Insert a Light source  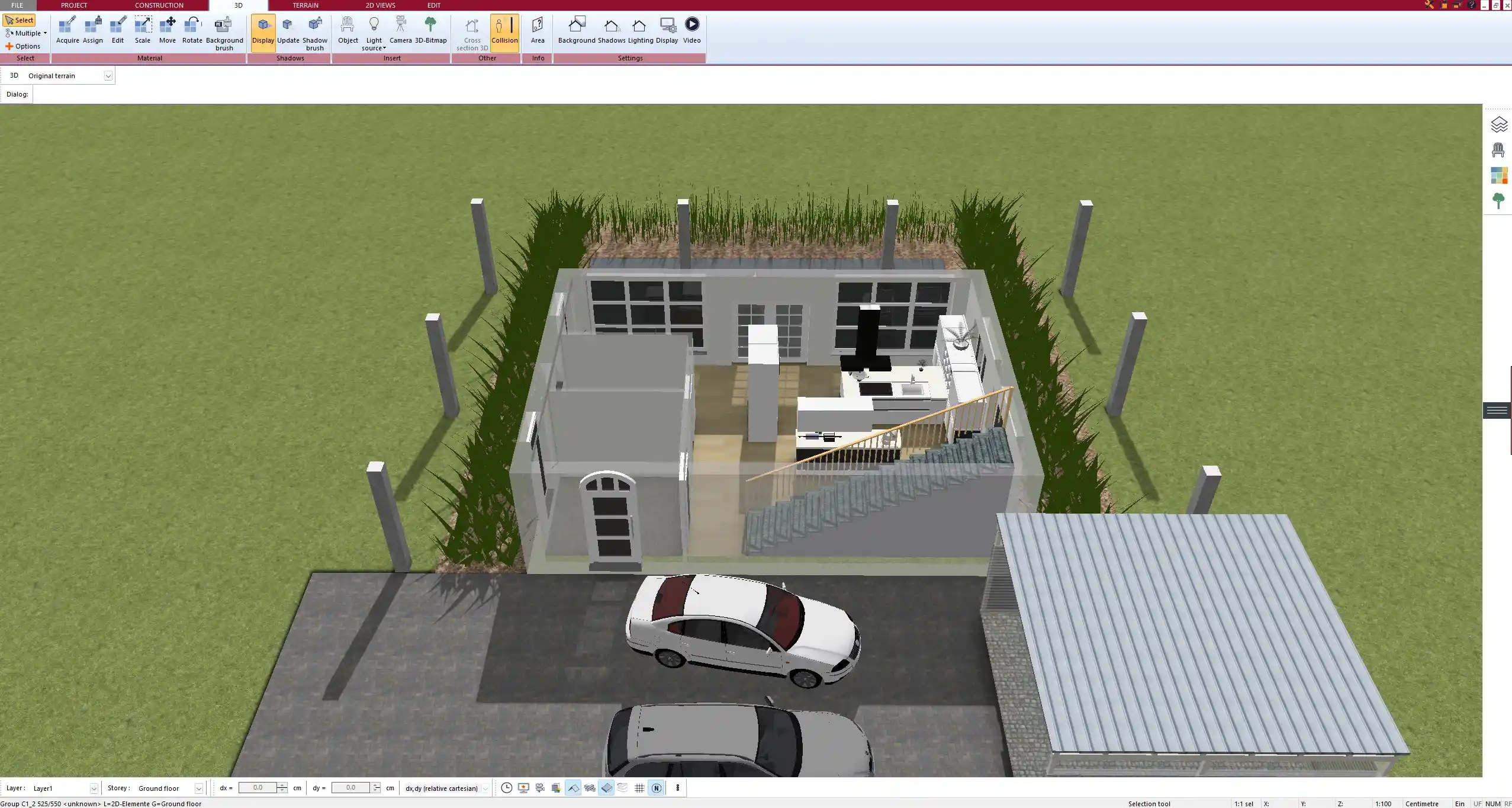click(374, 28)
